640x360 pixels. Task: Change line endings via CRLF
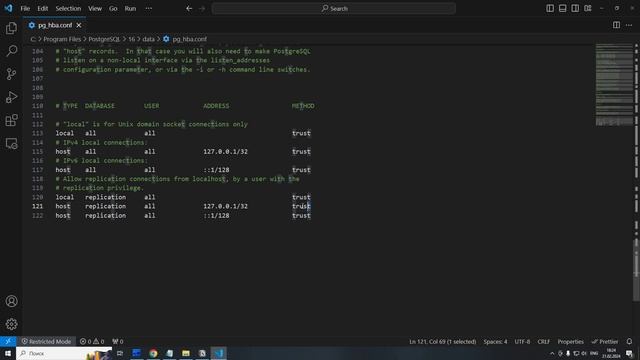pos(544,341)
